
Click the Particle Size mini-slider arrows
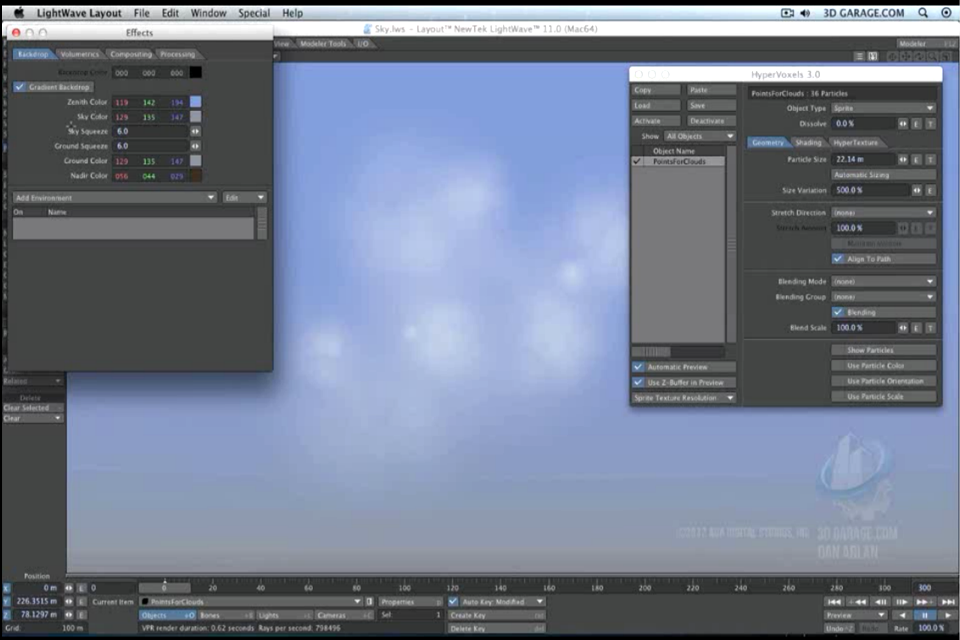pyautogui.click(x=903, y=159)
